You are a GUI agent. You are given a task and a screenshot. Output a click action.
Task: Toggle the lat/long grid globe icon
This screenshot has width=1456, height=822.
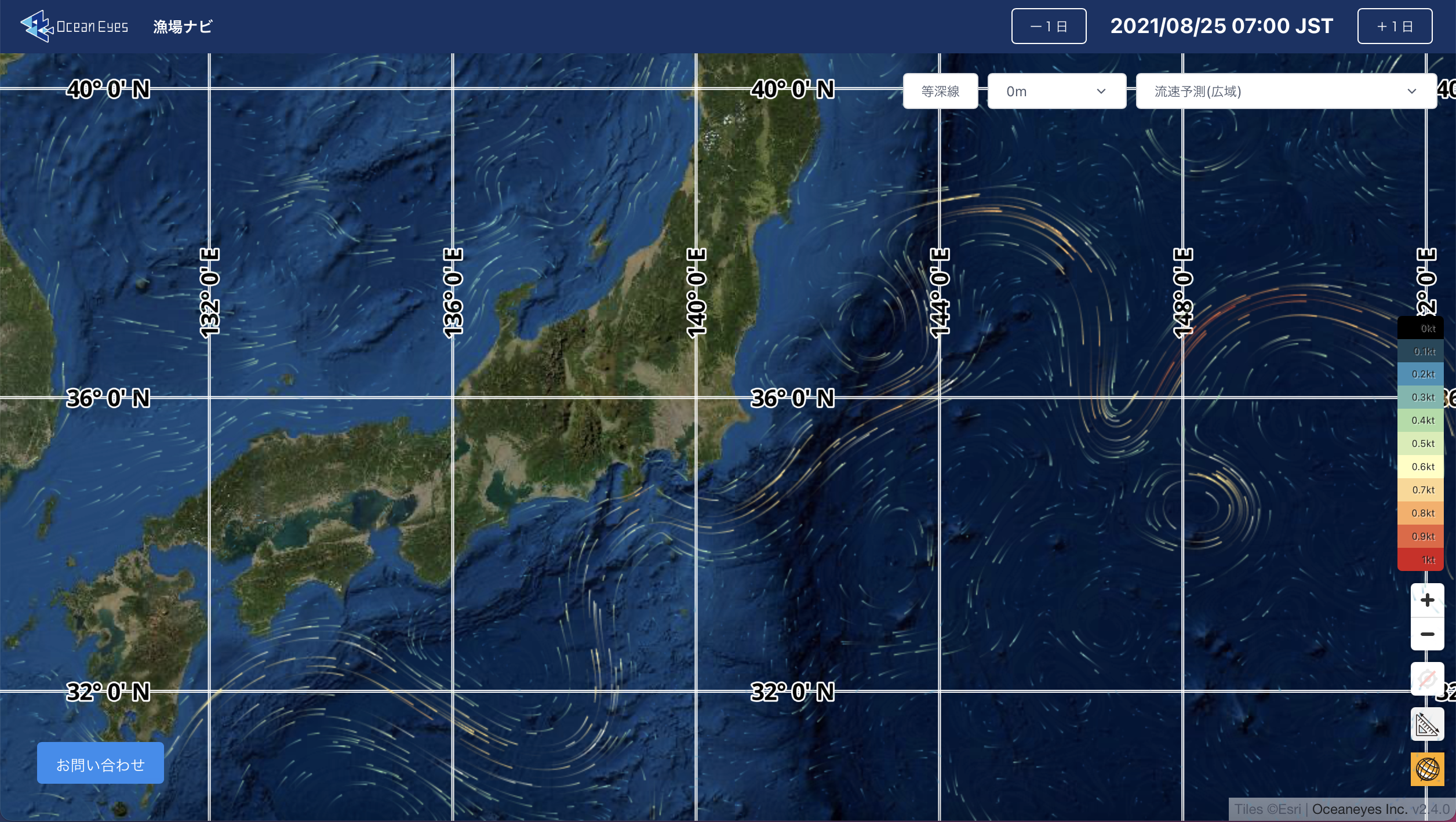point(1427,769)
